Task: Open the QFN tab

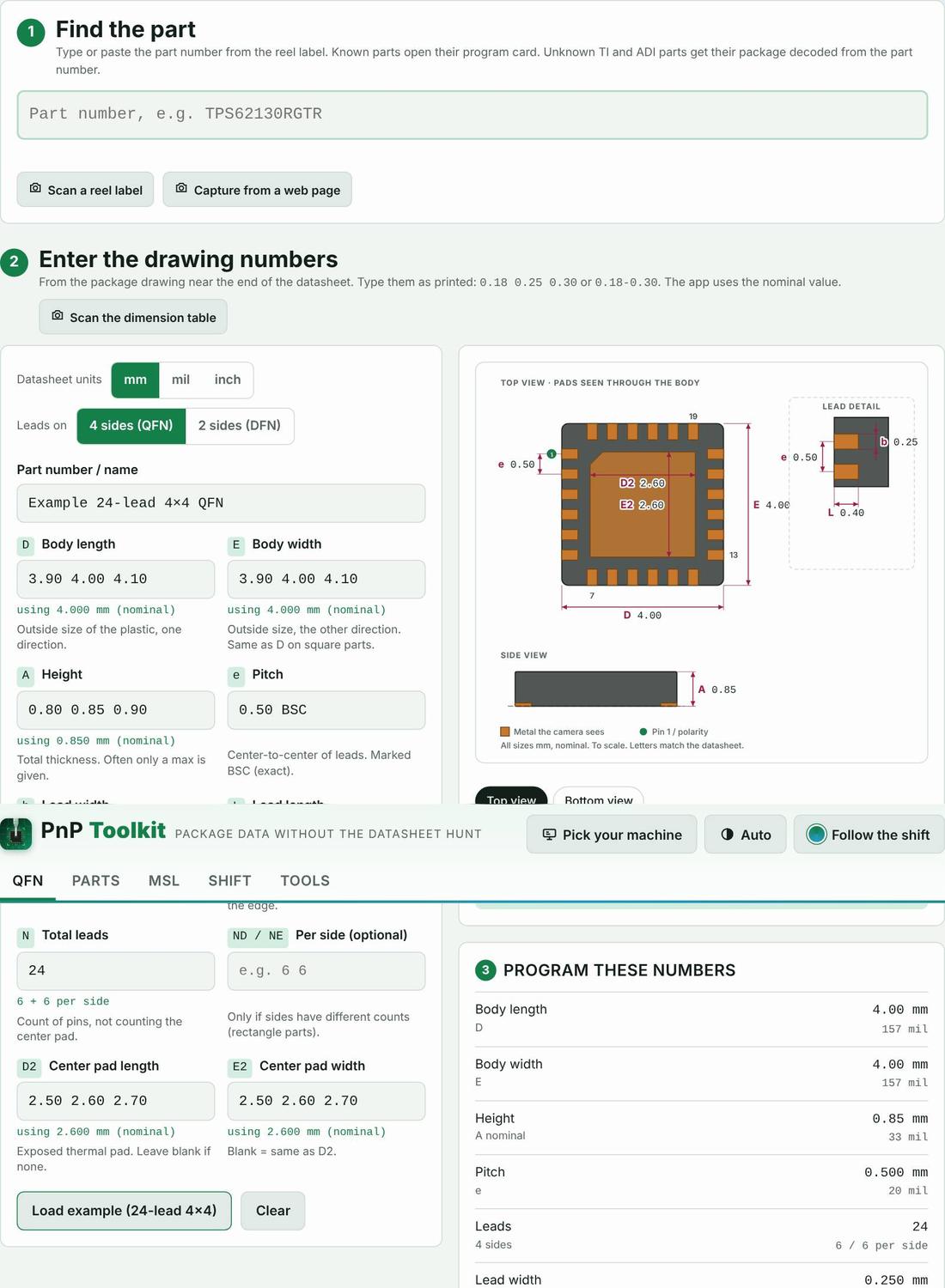Action: 27,881
